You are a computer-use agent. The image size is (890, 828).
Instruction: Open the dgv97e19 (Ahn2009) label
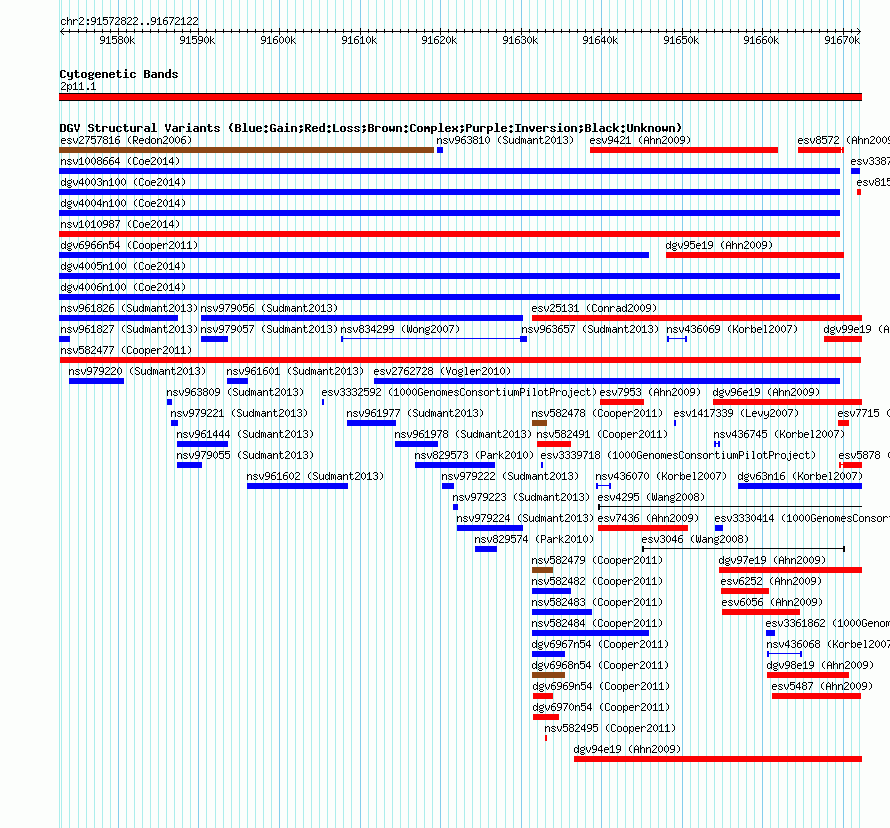coord(773,560)
